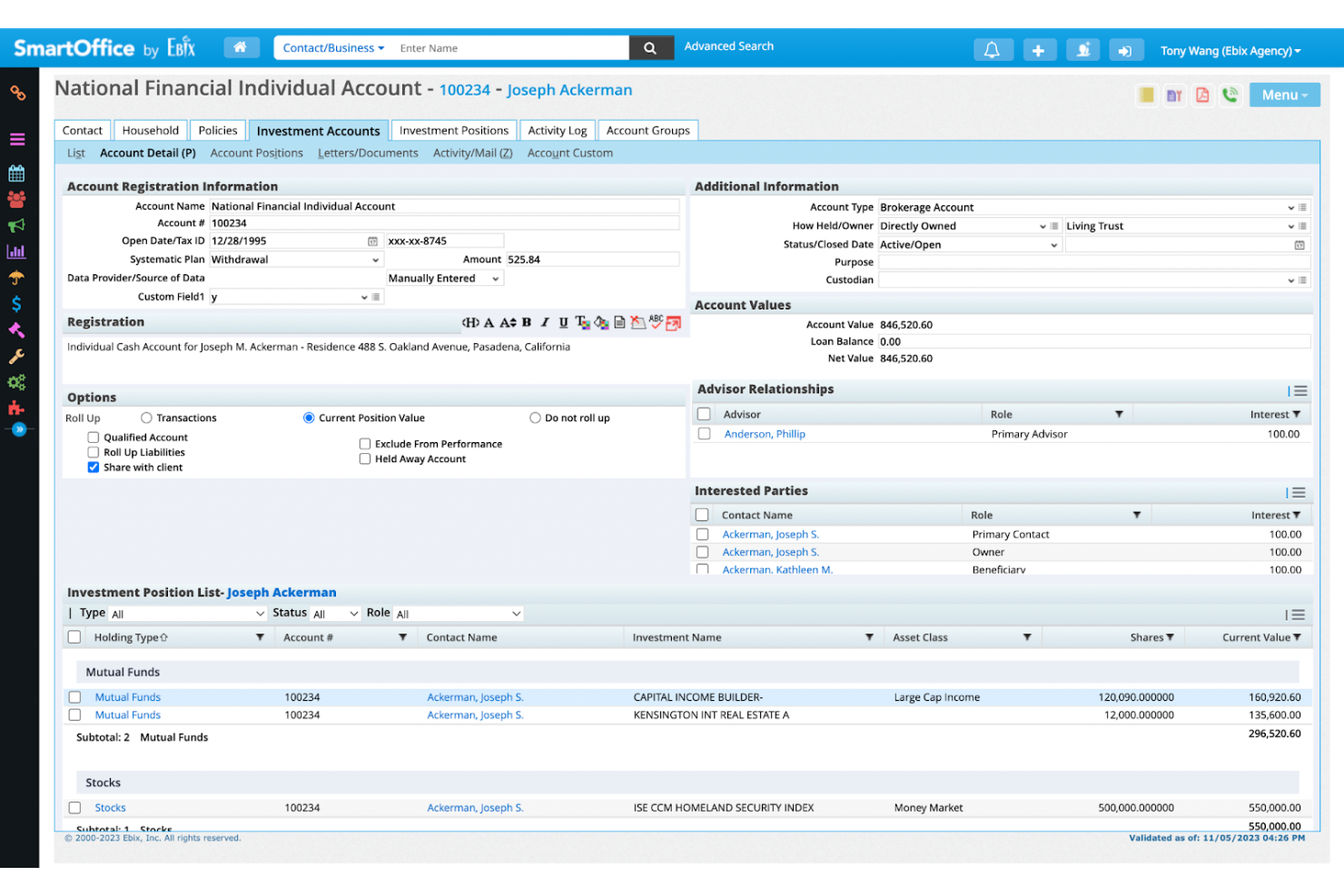Click the Joseph Ackerman title link

[569, 90]
